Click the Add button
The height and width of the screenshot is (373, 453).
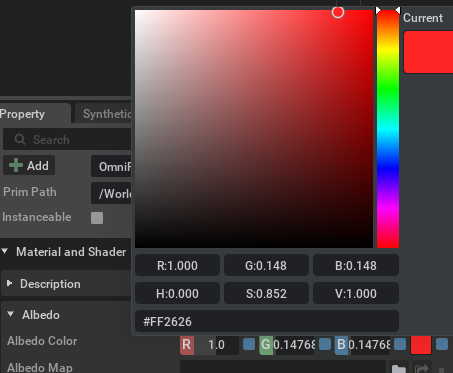coord(29,165)
